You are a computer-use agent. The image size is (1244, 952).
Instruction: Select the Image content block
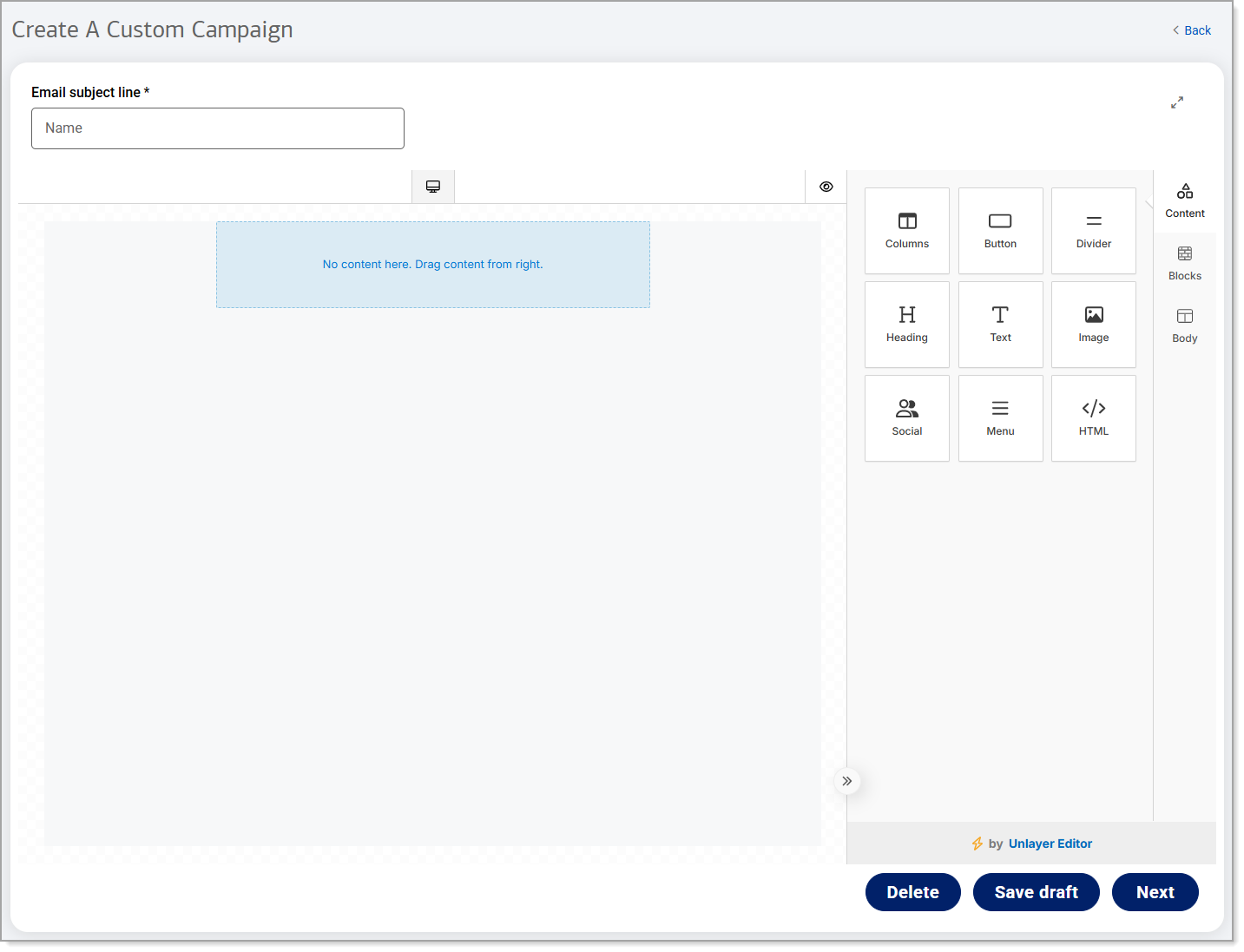[x=1093, y=325]
